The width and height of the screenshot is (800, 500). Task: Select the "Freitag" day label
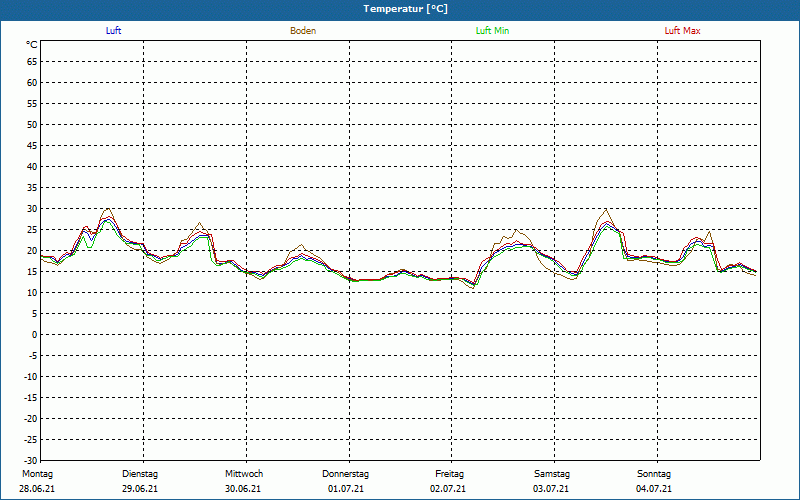click(x=449, y=474)
